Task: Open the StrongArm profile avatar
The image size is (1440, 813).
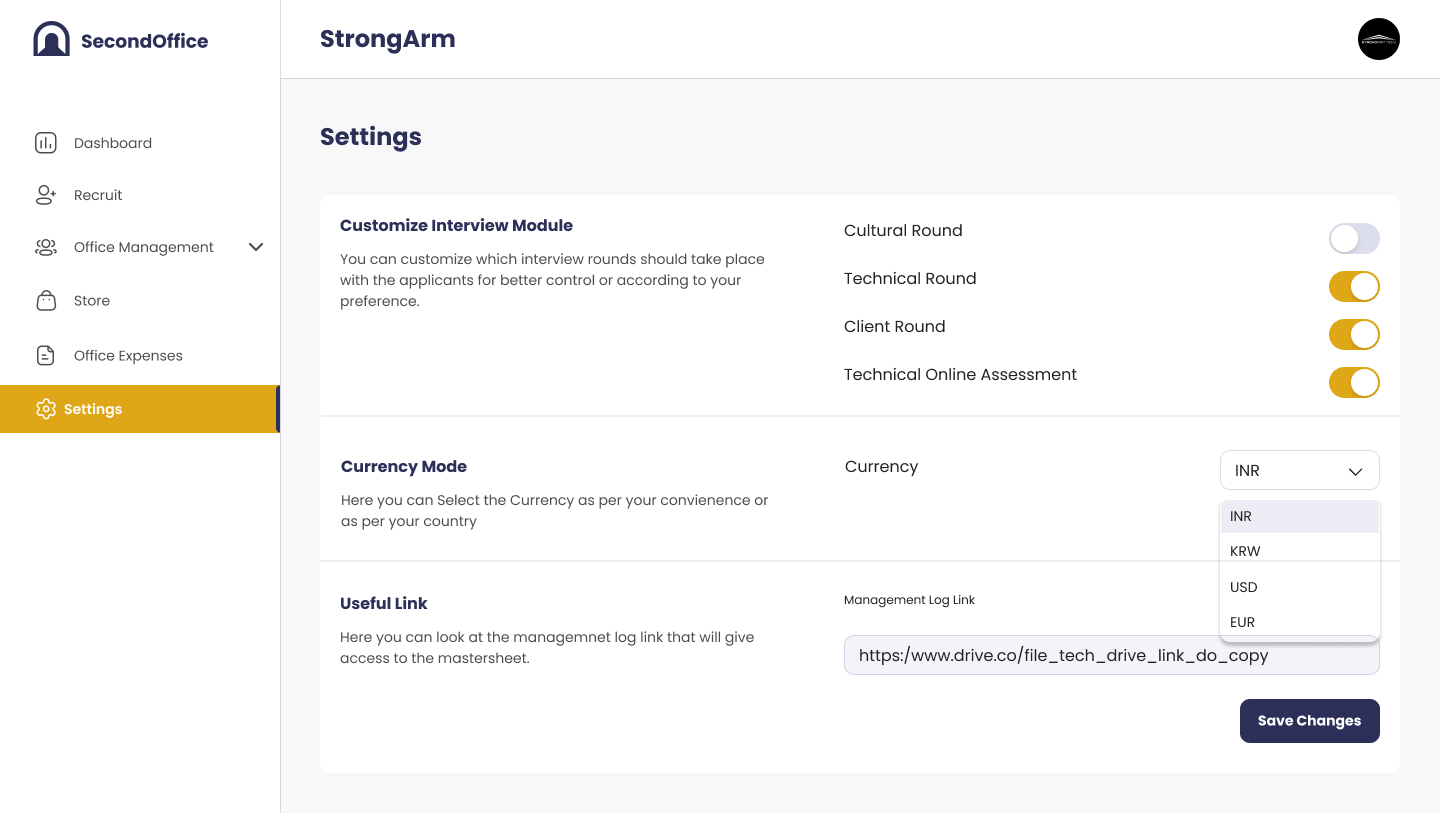Action: coord(1379,39)
